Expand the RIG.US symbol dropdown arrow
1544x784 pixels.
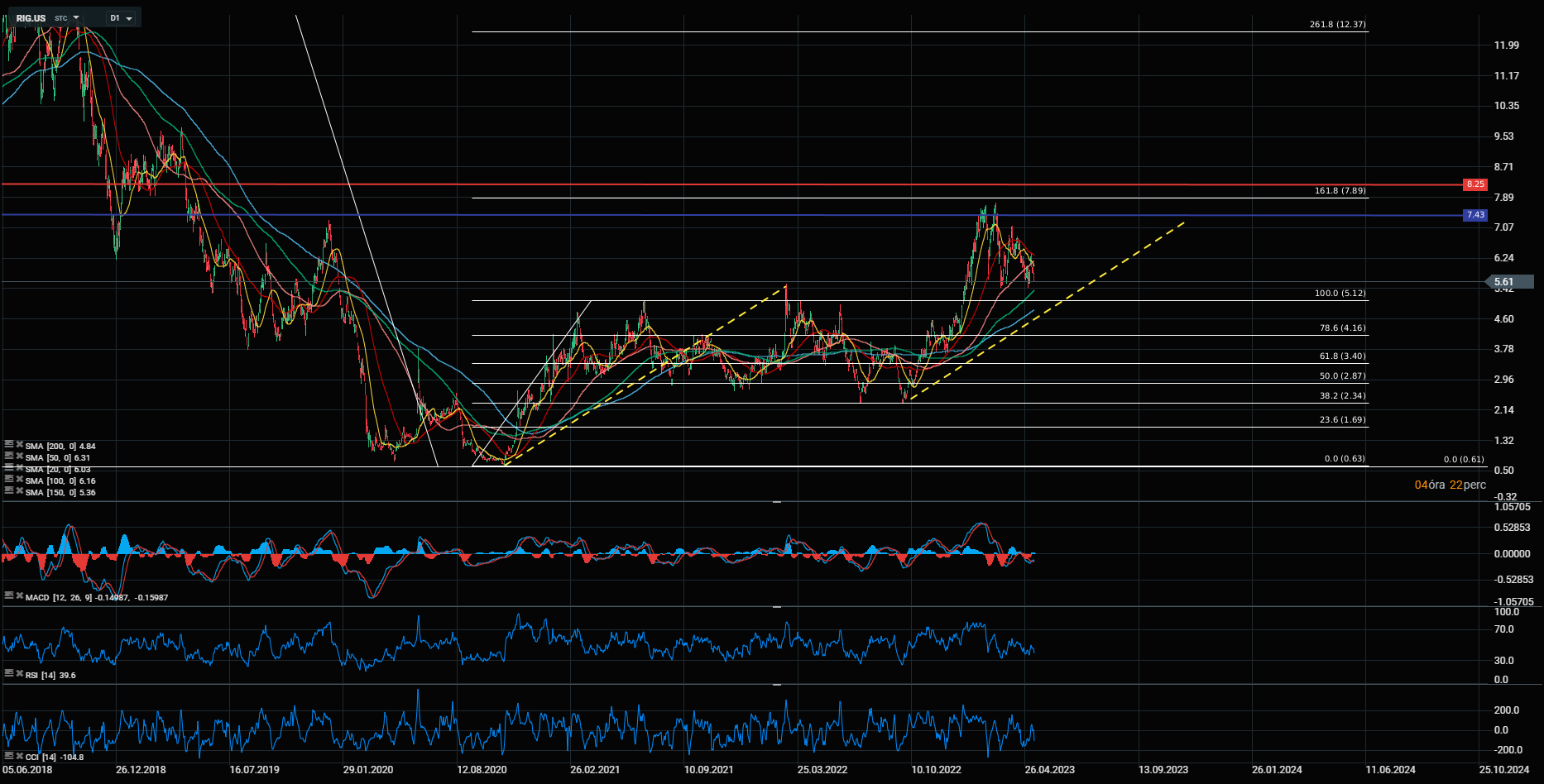(76, 17)
